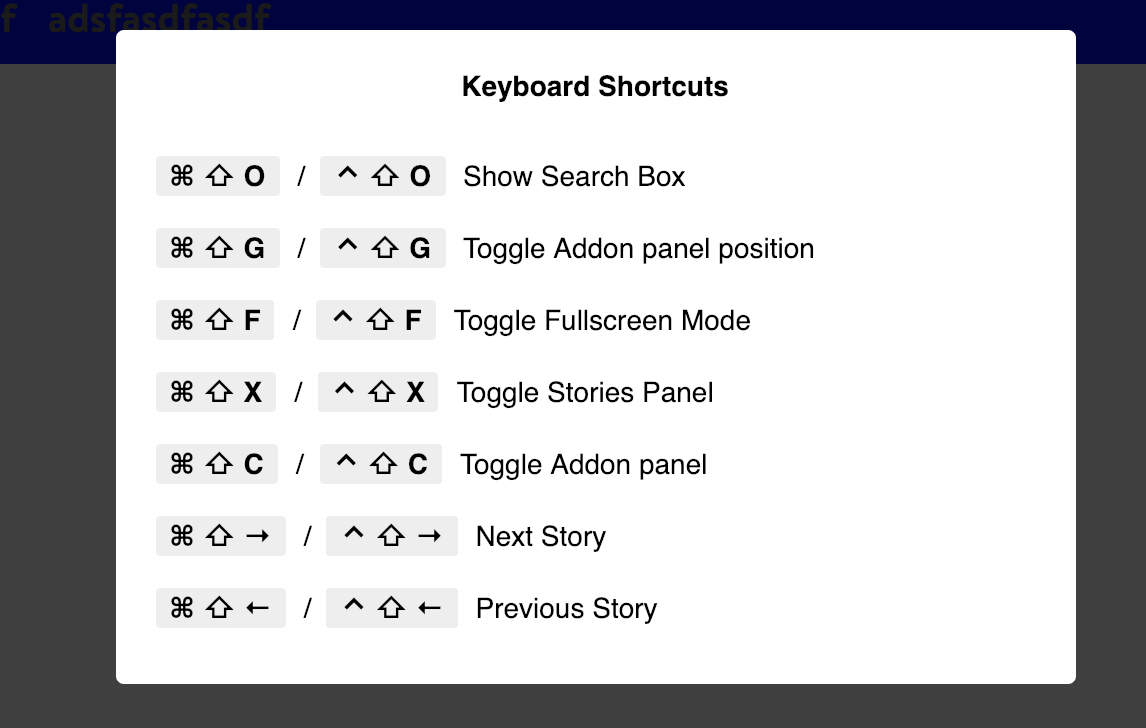
Task: Open Show Search Box entry
Action: pos(574,176)
